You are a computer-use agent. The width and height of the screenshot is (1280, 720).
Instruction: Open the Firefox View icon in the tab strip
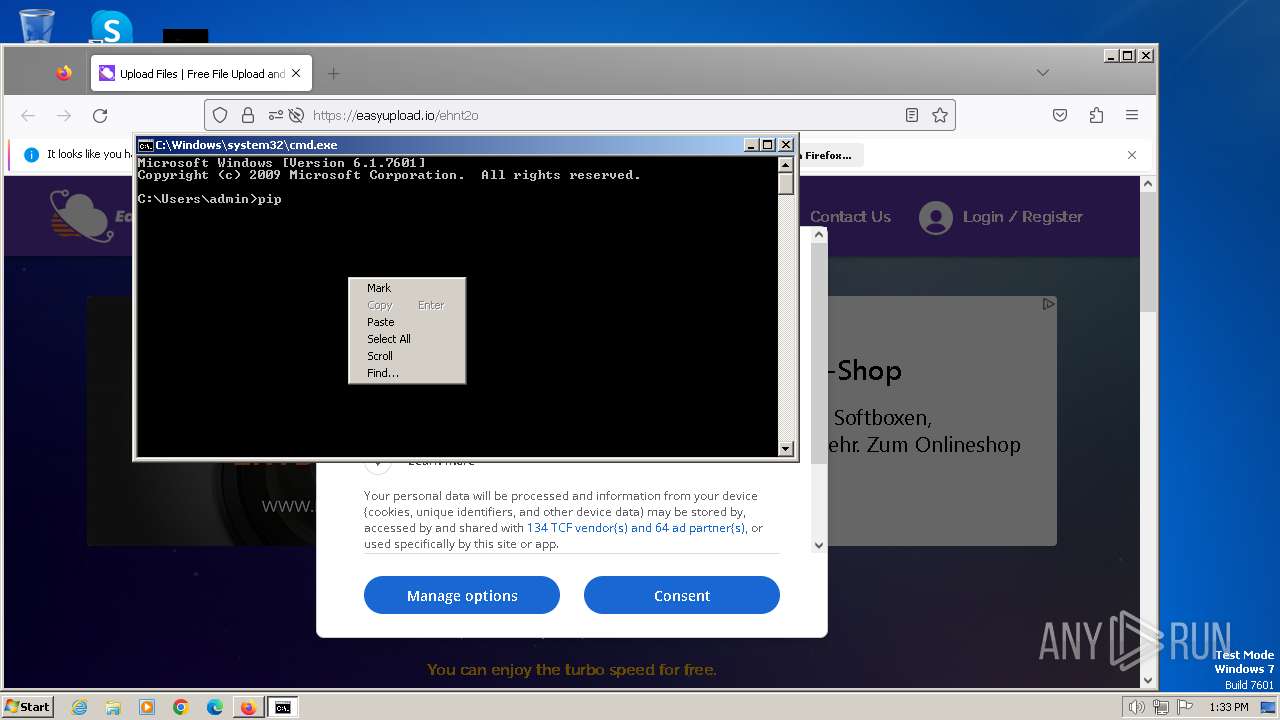point(64,73)
